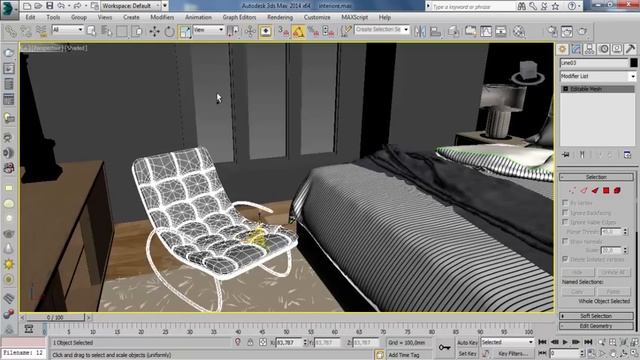Click the time slider at 0 / 100
Image resolution: width=640 pixels, height=360 pixels.
(x=55, y=317)
